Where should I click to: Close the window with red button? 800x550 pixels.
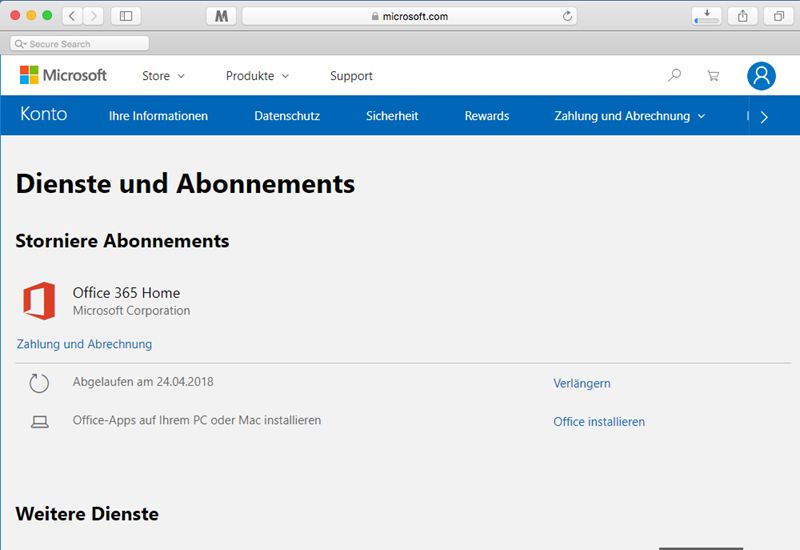15,15
